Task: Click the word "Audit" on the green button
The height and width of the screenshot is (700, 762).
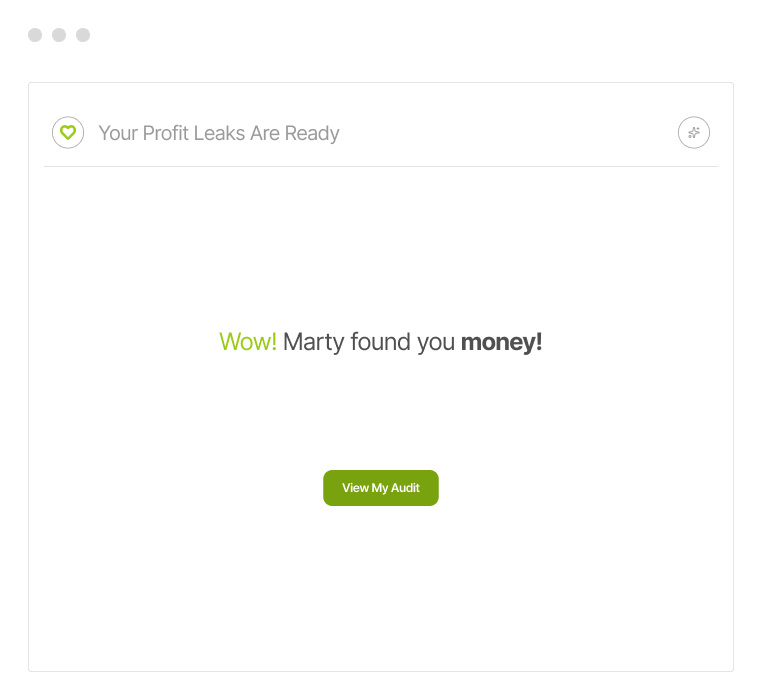Action: 405,488
